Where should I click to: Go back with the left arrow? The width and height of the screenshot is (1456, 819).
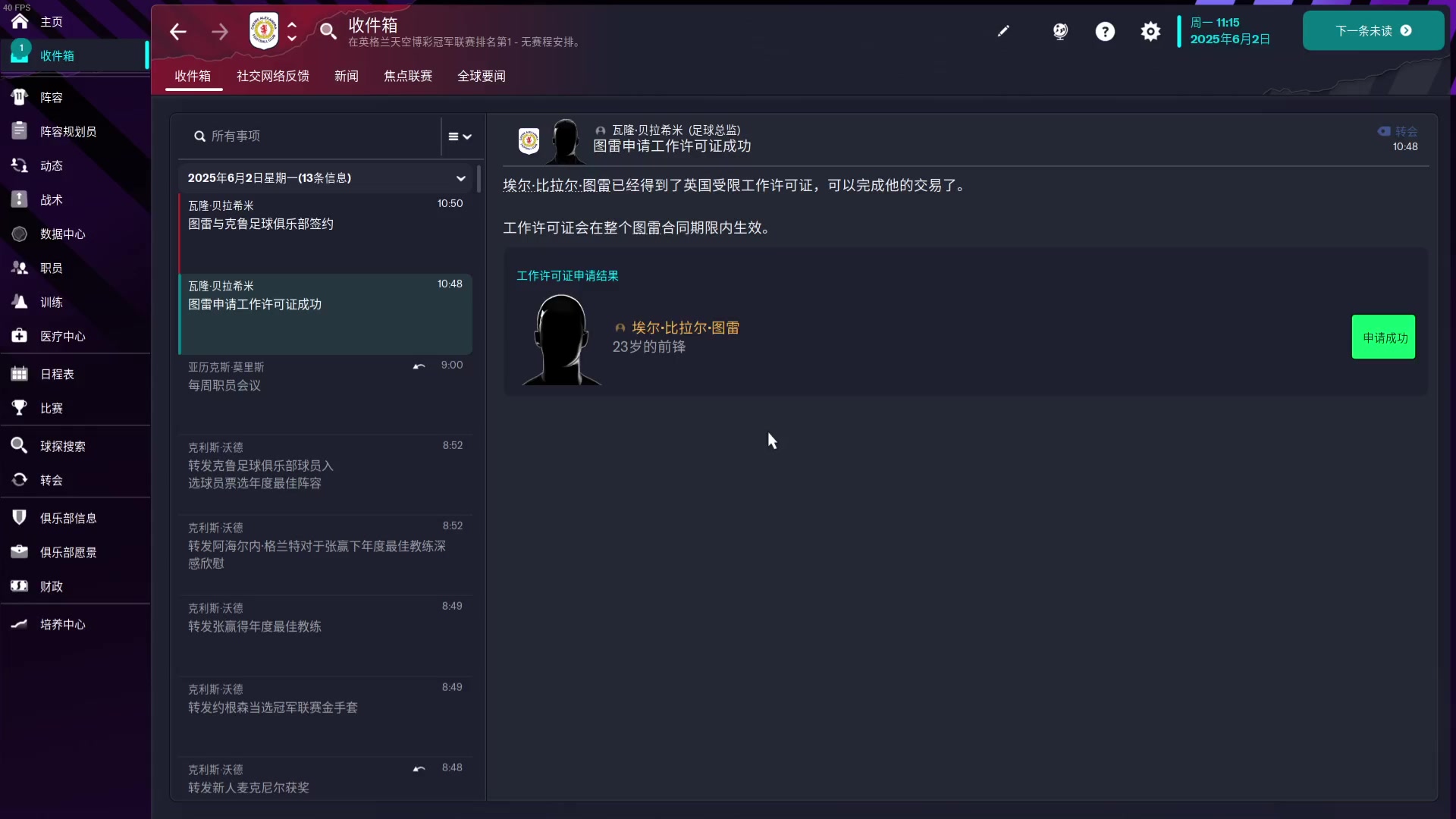tap(178, 31)
